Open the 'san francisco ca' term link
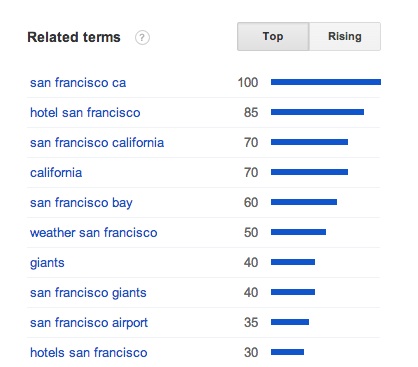The width and height of the screenshot is (418, 367). (x=78, y=83)
